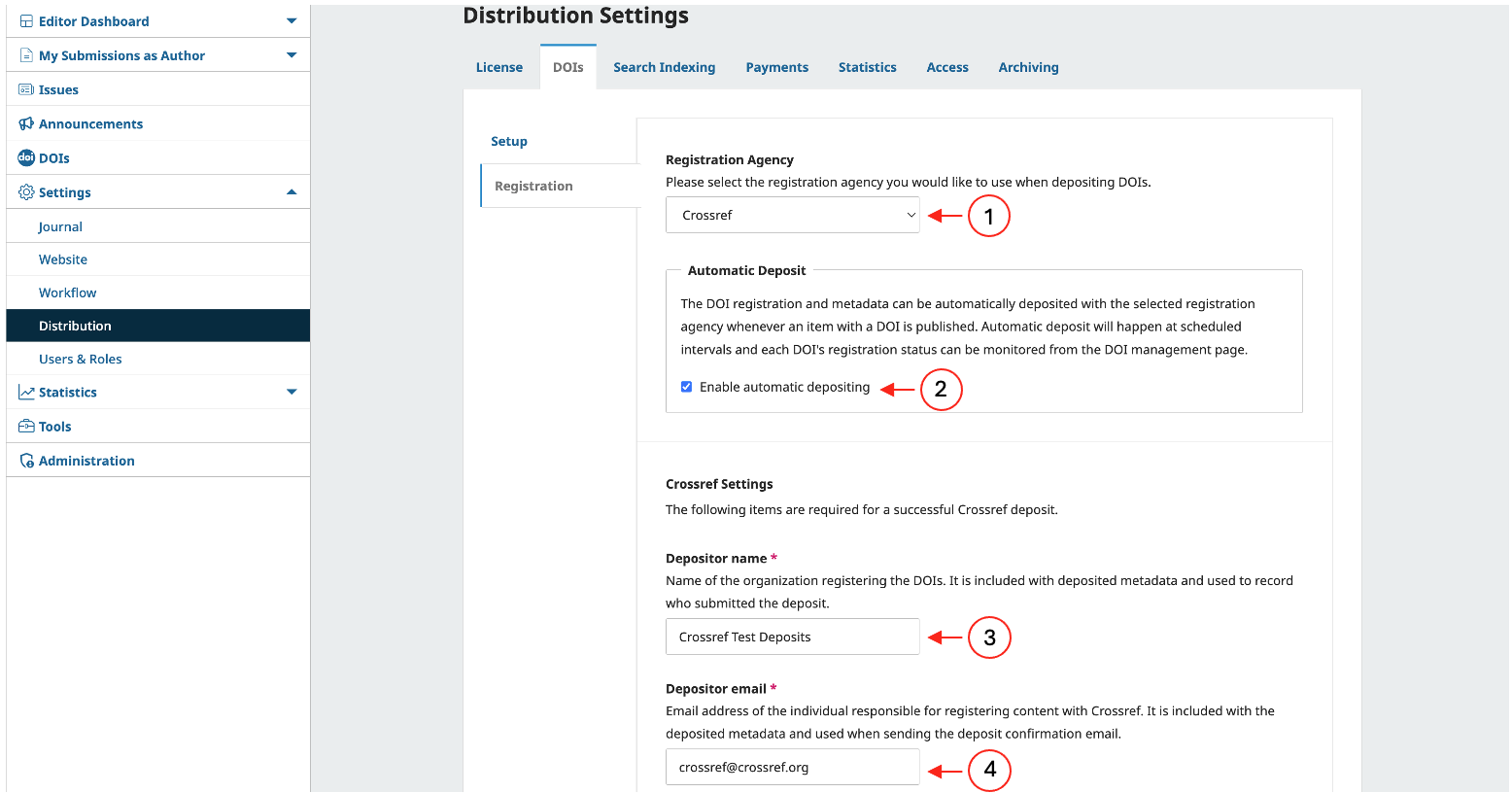The image size is (1512, 793).
Task: Expand the Editor Dashboard menu arrow
Action: (292, 21)
